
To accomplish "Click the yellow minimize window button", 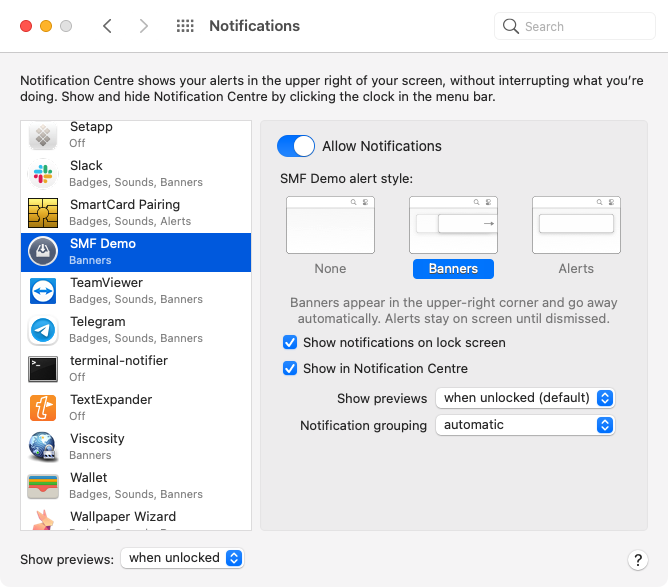I will tap(46, 26).
